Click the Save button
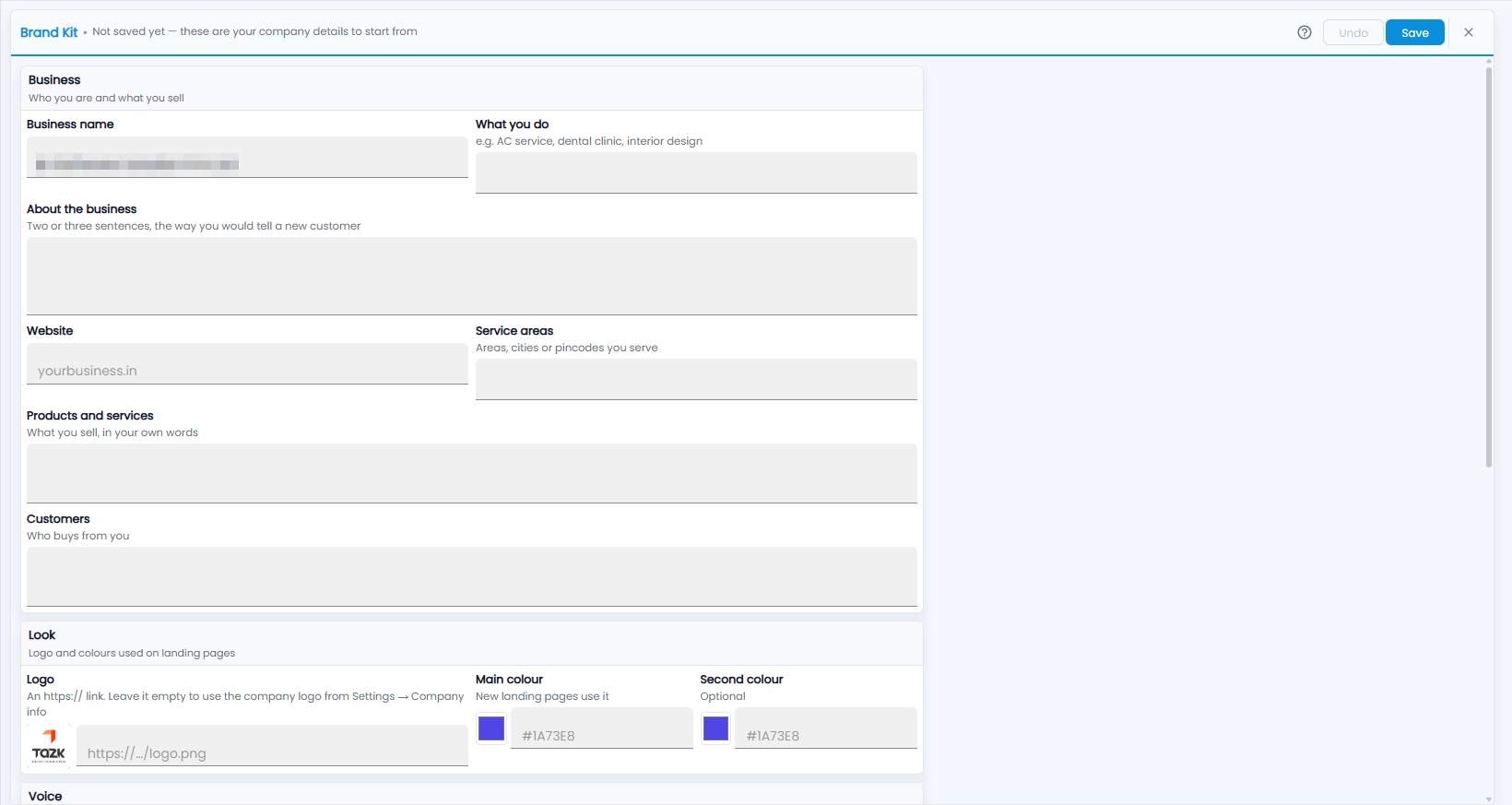Screen dimensions: 1512x805 (1415, 32)
